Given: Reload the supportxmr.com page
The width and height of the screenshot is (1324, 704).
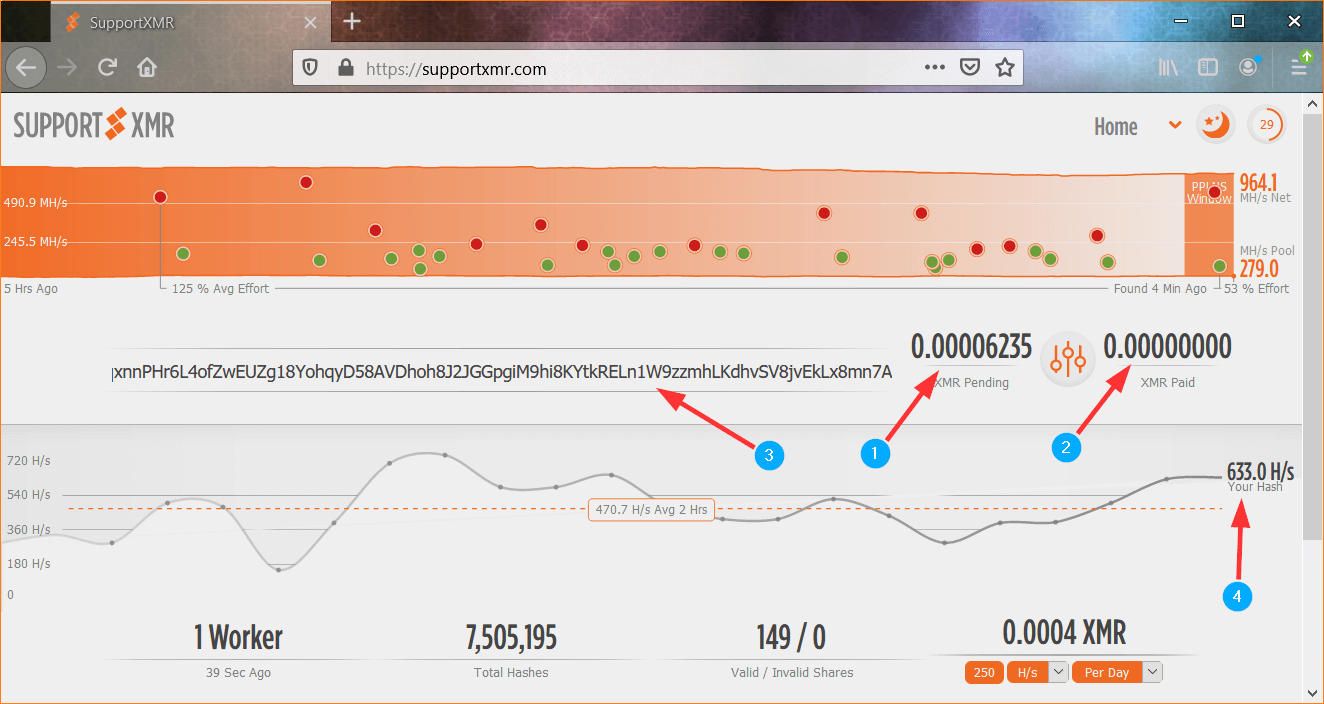Looking at the screenshot, I should tap(107, 68).
